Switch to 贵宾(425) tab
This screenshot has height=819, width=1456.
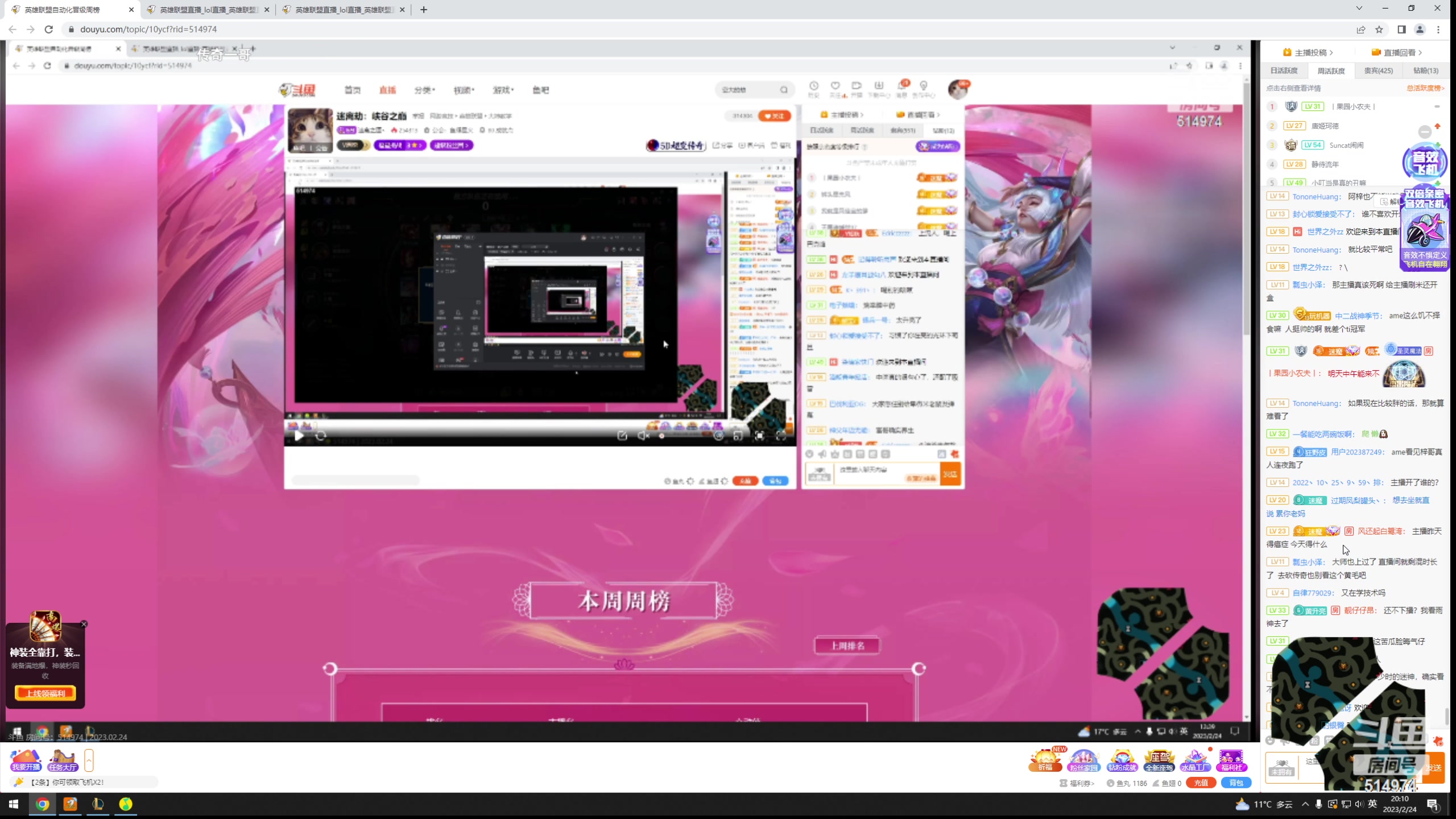1378,71
